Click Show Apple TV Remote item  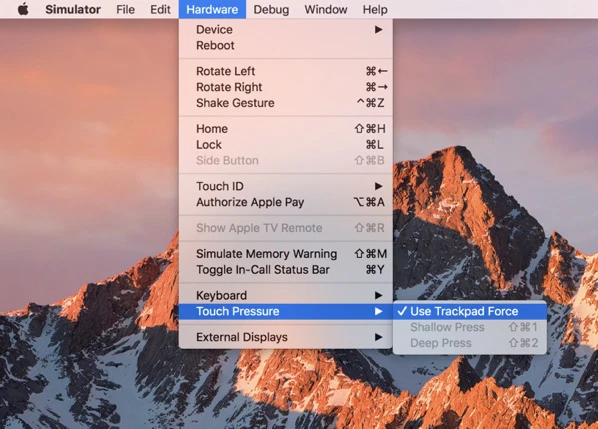[x=286, y=228]
